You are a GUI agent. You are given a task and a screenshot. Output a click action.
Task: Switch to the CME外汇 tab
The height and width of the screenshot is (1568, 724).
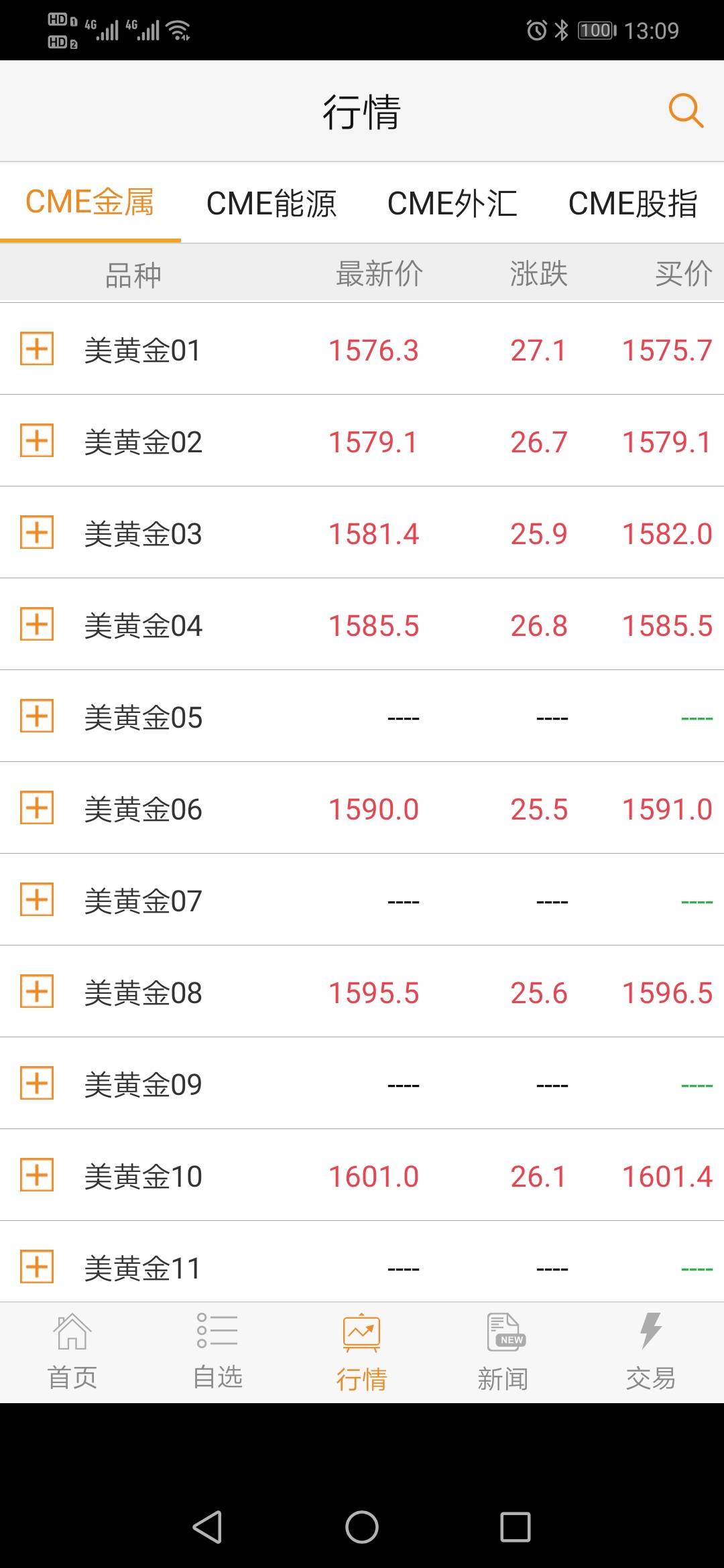coord(452,203)
